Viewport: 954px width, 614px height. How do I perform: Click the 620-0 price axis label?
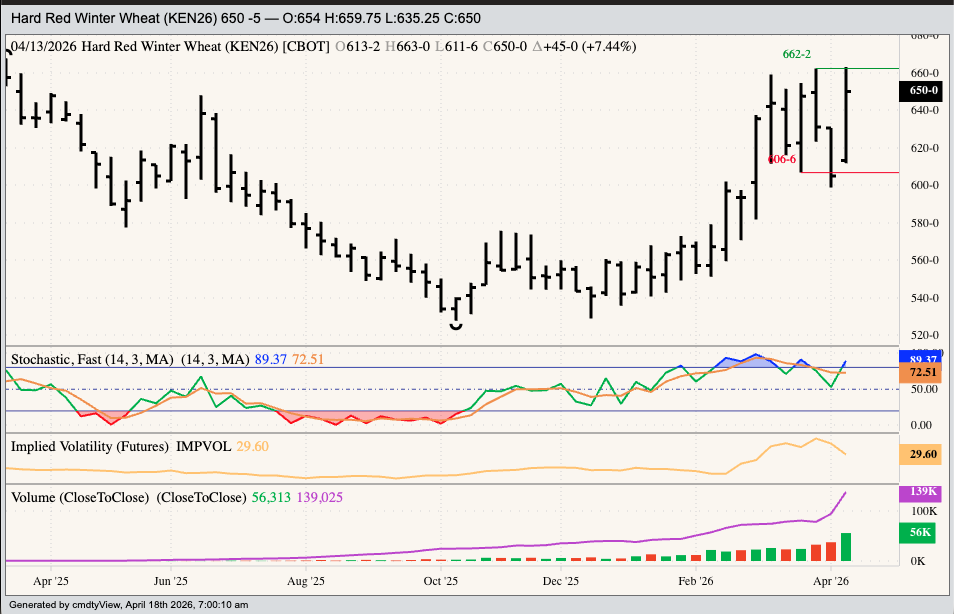tap(924, 148)
